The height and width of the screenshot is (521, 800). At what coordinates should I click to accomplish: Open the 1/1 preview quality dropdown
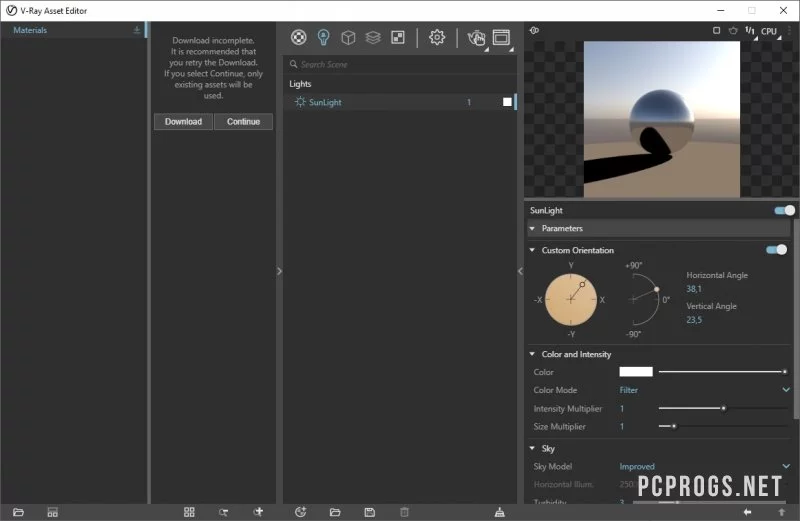[751, 32]
